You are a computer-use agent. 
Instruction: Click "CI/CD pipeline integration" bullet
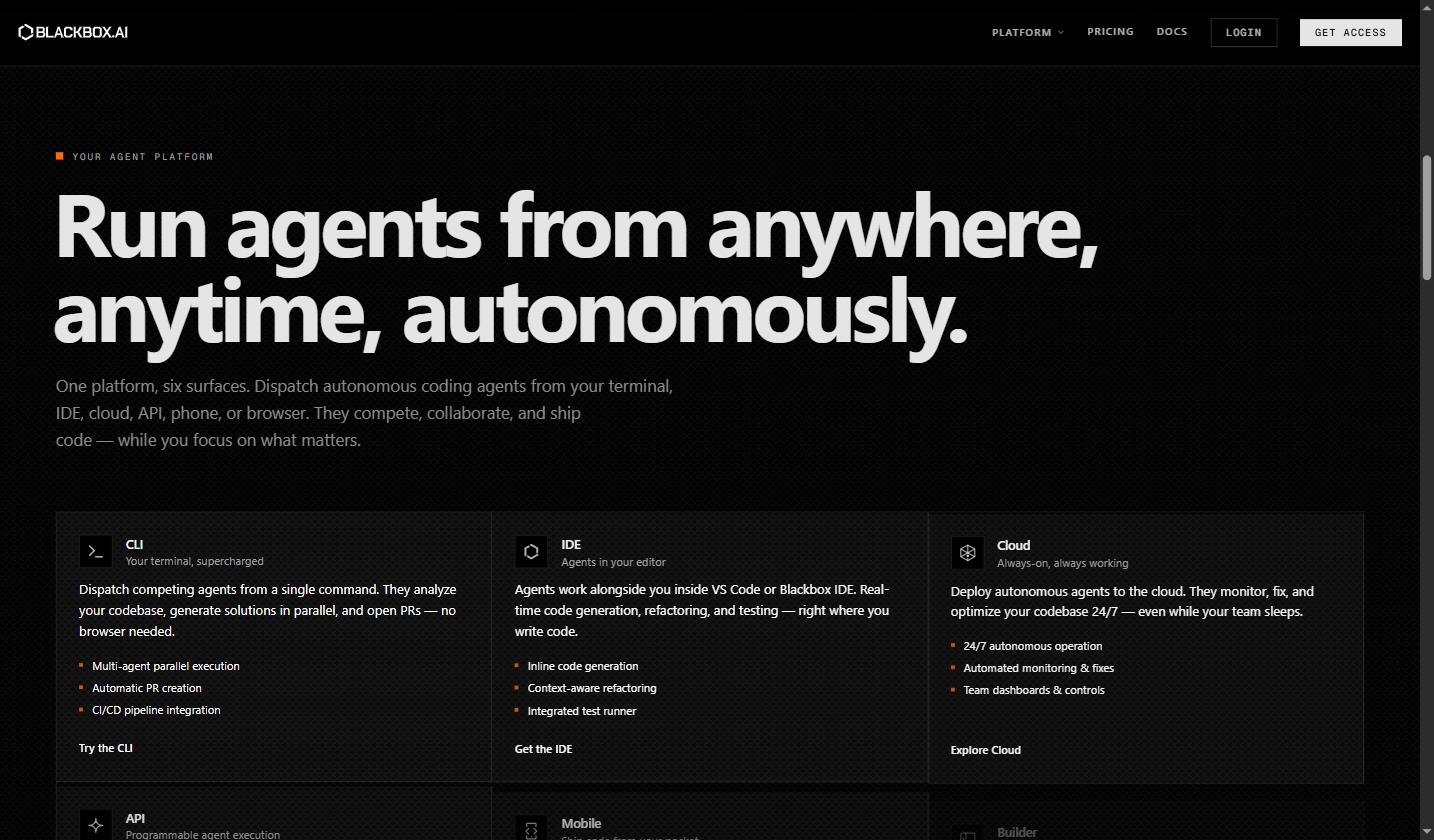coord(156,710)
